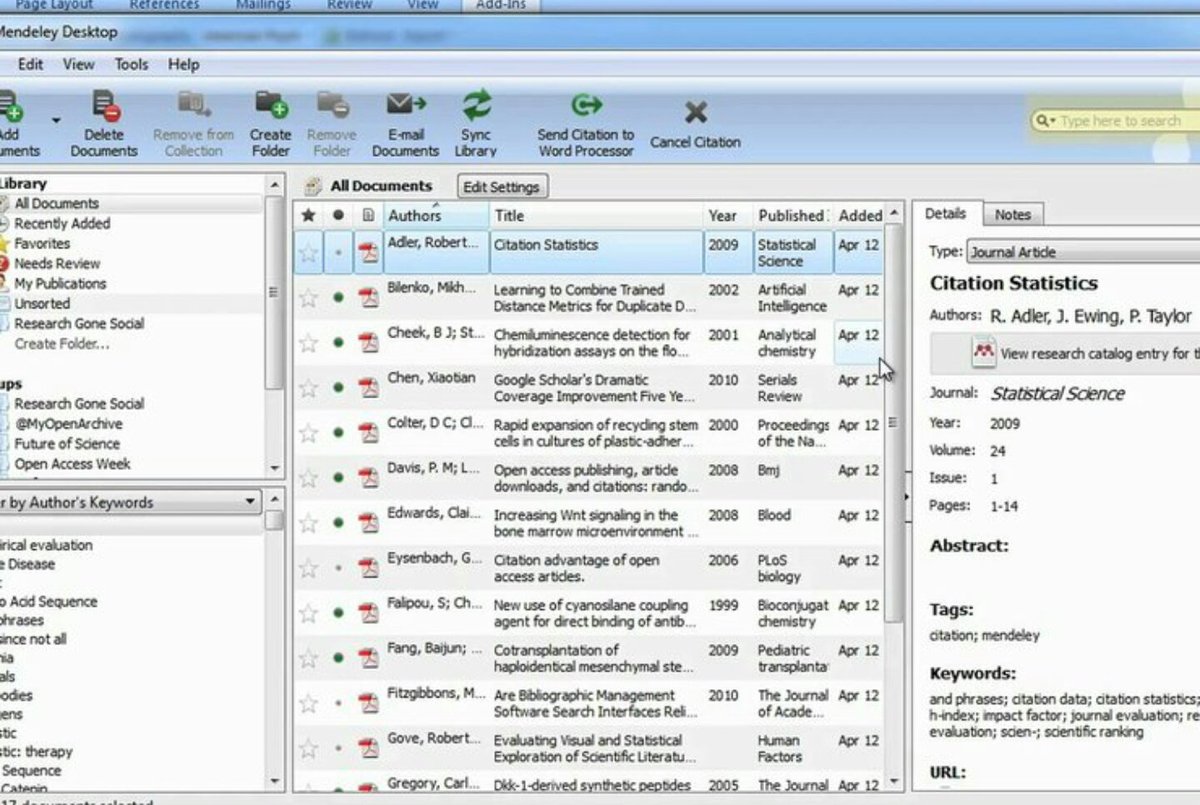Open the Type Journal Article dropdown
This screenshot has width=1200, height=805.
1083,252
